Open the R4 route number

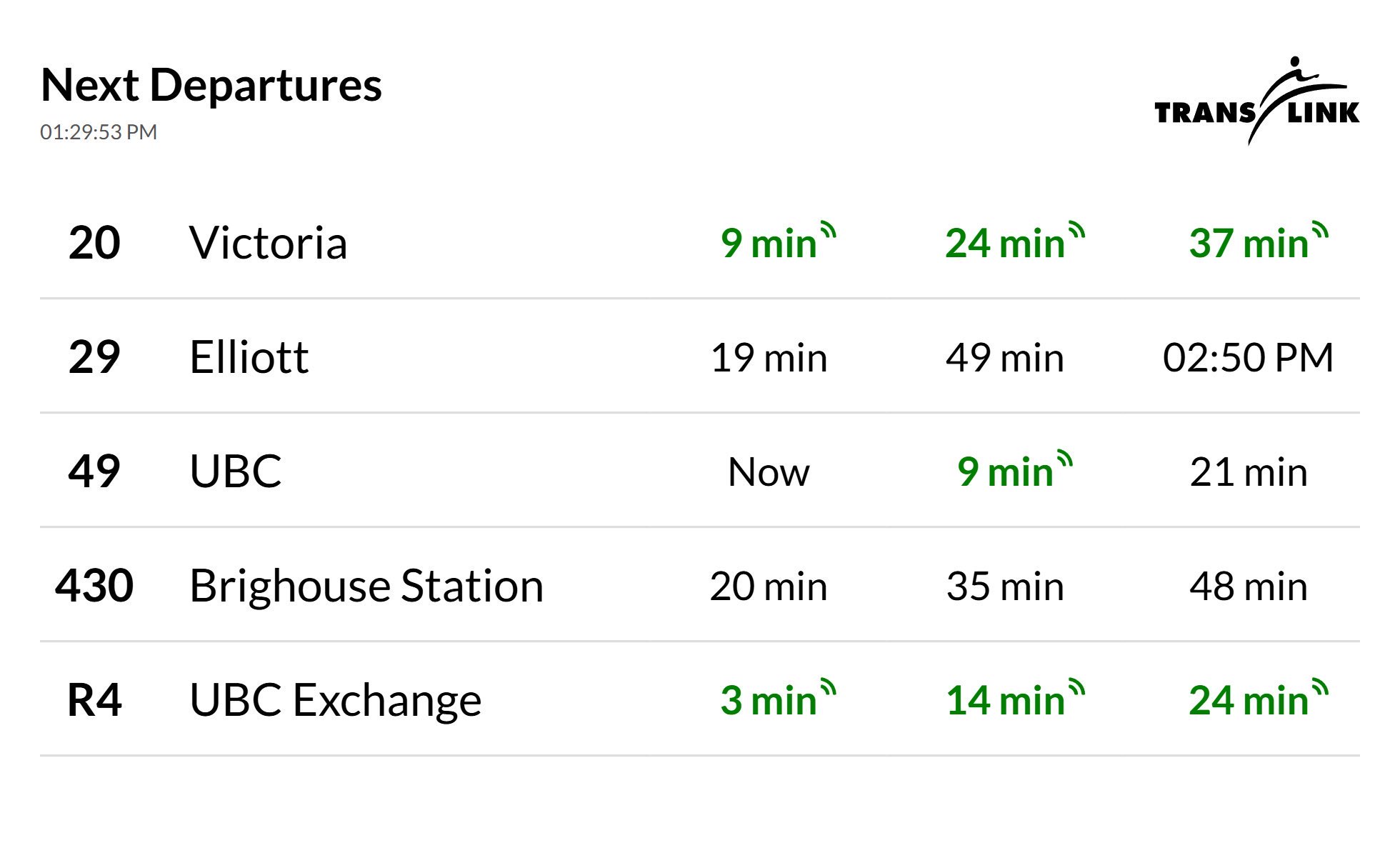click(x=94, y=700)
